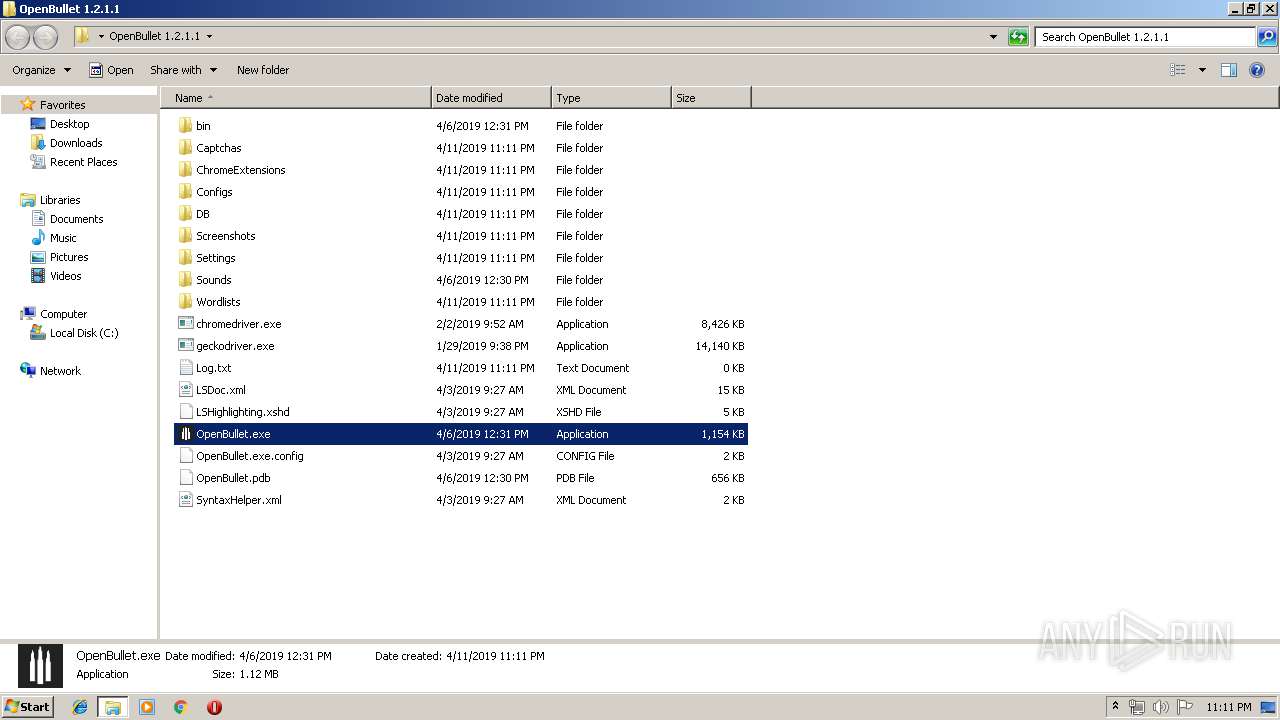The width and height of the screenshot is (1280, 720).
Task: Toggle the preview pane icon
Action: 1229,70
